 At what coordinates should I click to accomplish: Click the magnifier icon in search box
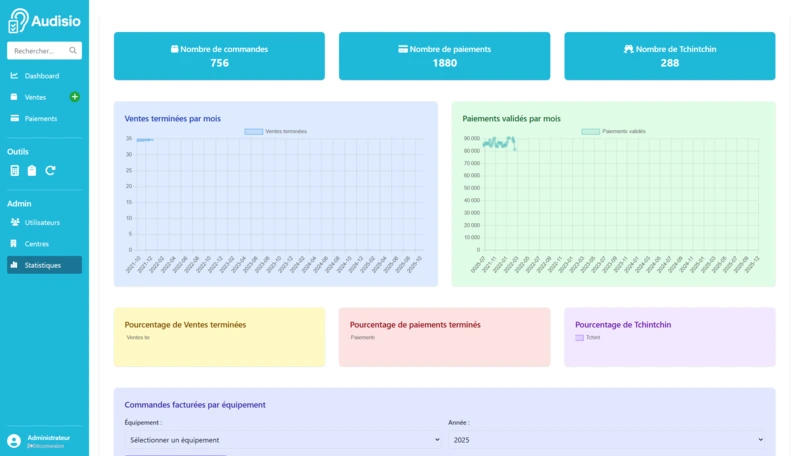coord(73,51)
